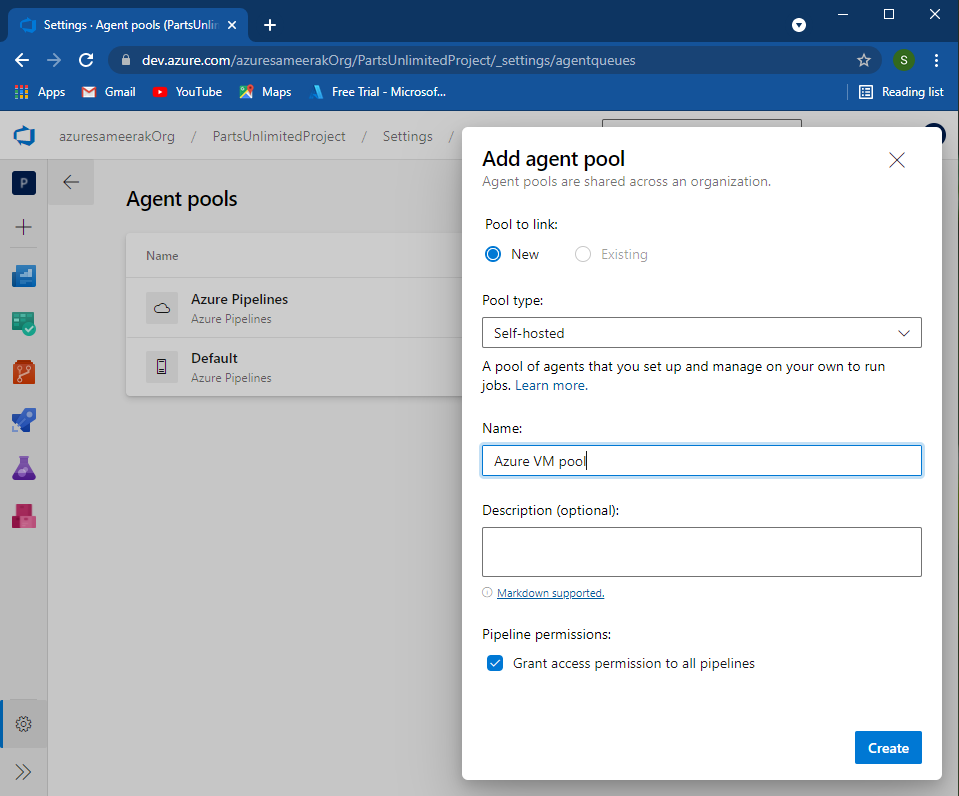Click the Create button
Image resolution: width=959 pixels, height=796 pixels.
tap(887, 747)
